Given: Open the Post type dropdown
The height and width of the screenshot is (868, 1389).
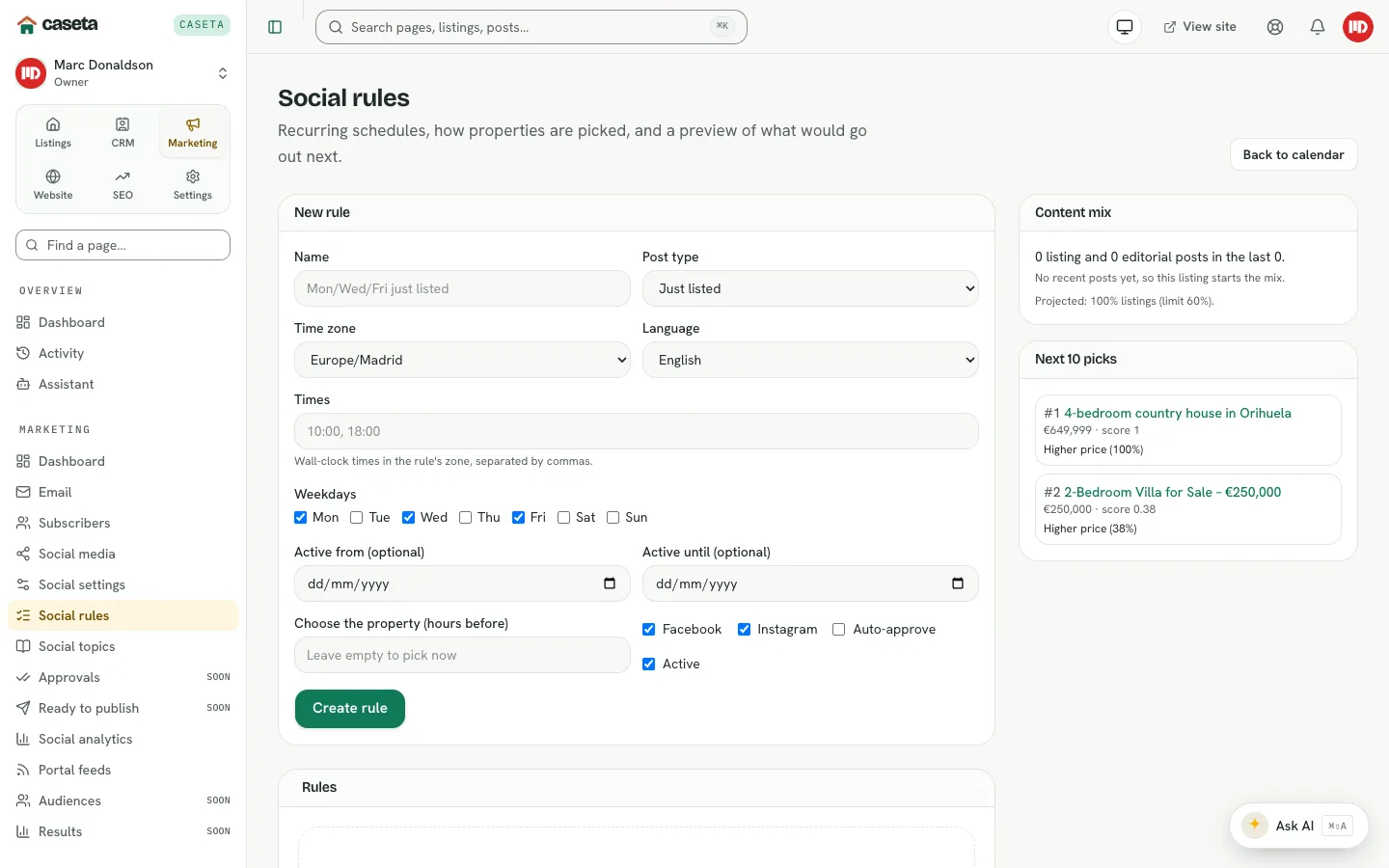Looking at the screenshot, I should tap(810, 288).
